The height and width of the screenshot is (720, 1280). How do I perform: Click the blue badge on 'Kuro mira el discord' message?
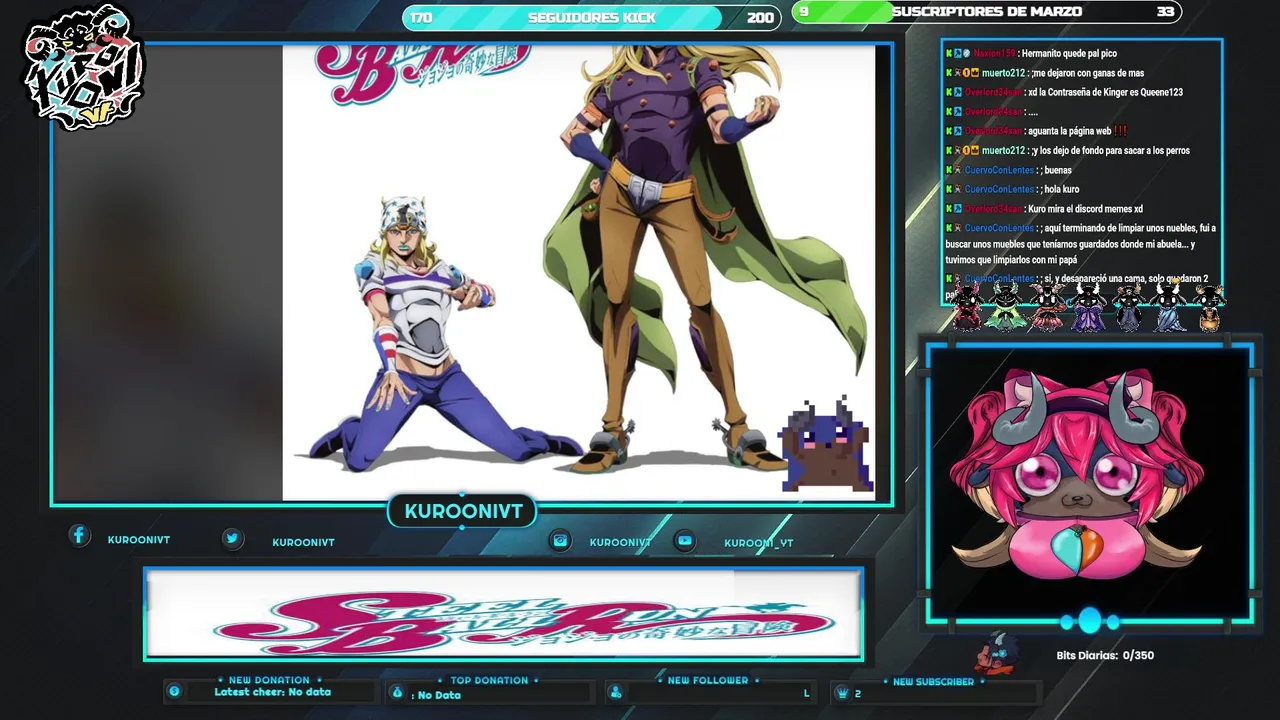[958, 209]
